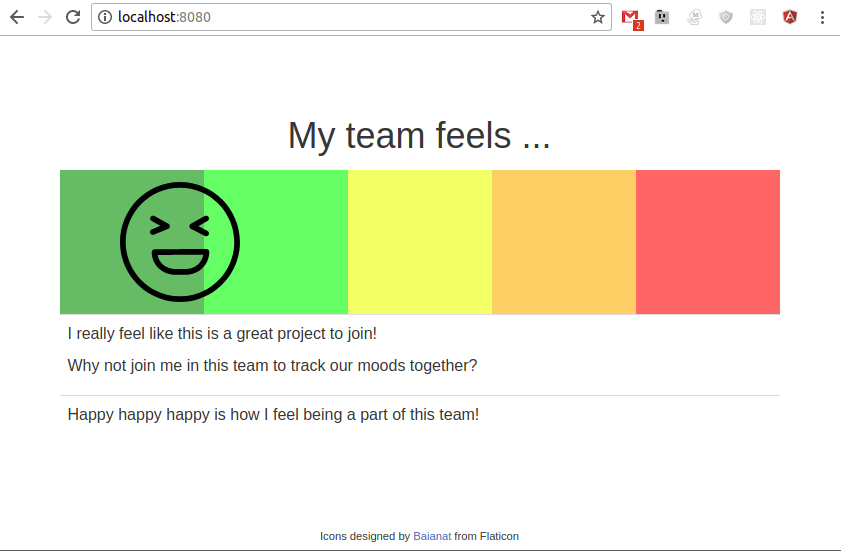Click 'I really feel like this is a great project to join!'
This screenshot has width=841, height=551.
pos(222,333)
